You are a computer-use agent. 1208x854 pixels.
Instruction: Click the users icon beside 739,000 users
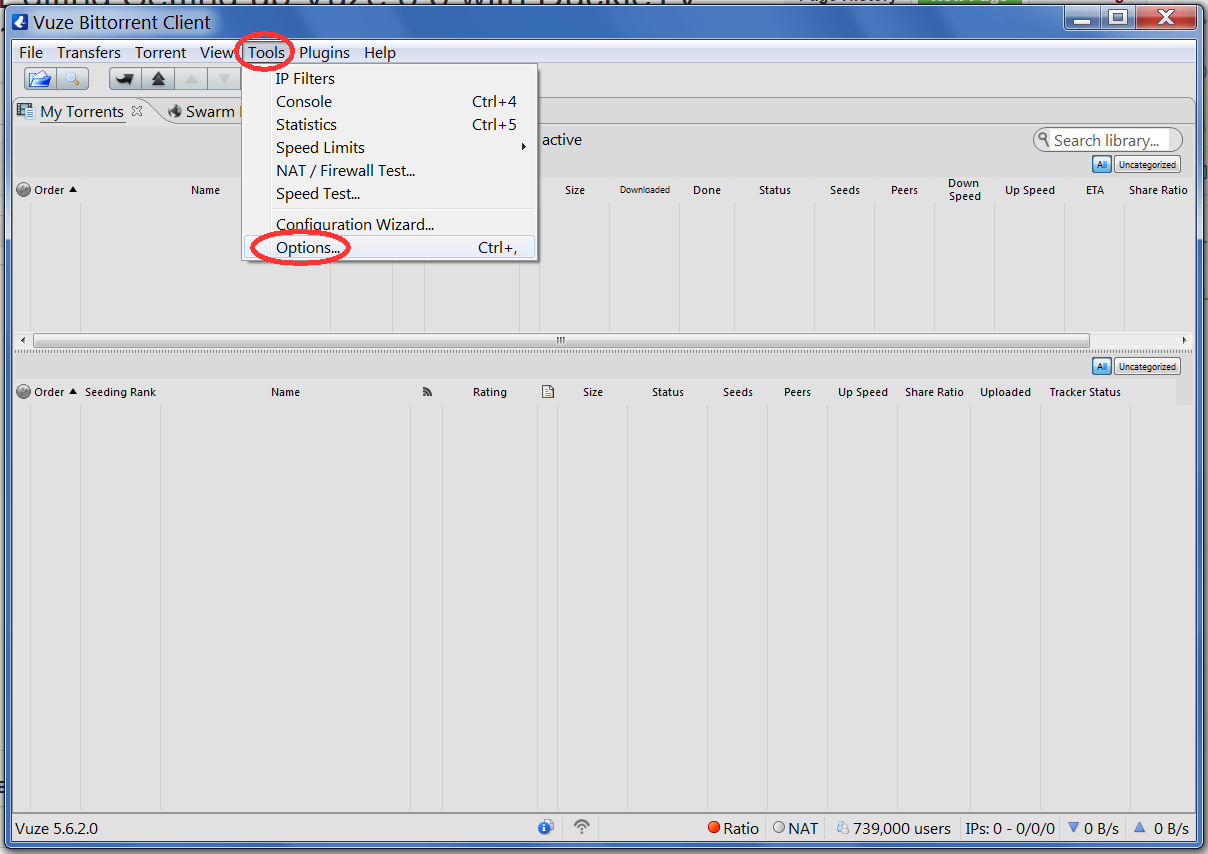point(842,828)
